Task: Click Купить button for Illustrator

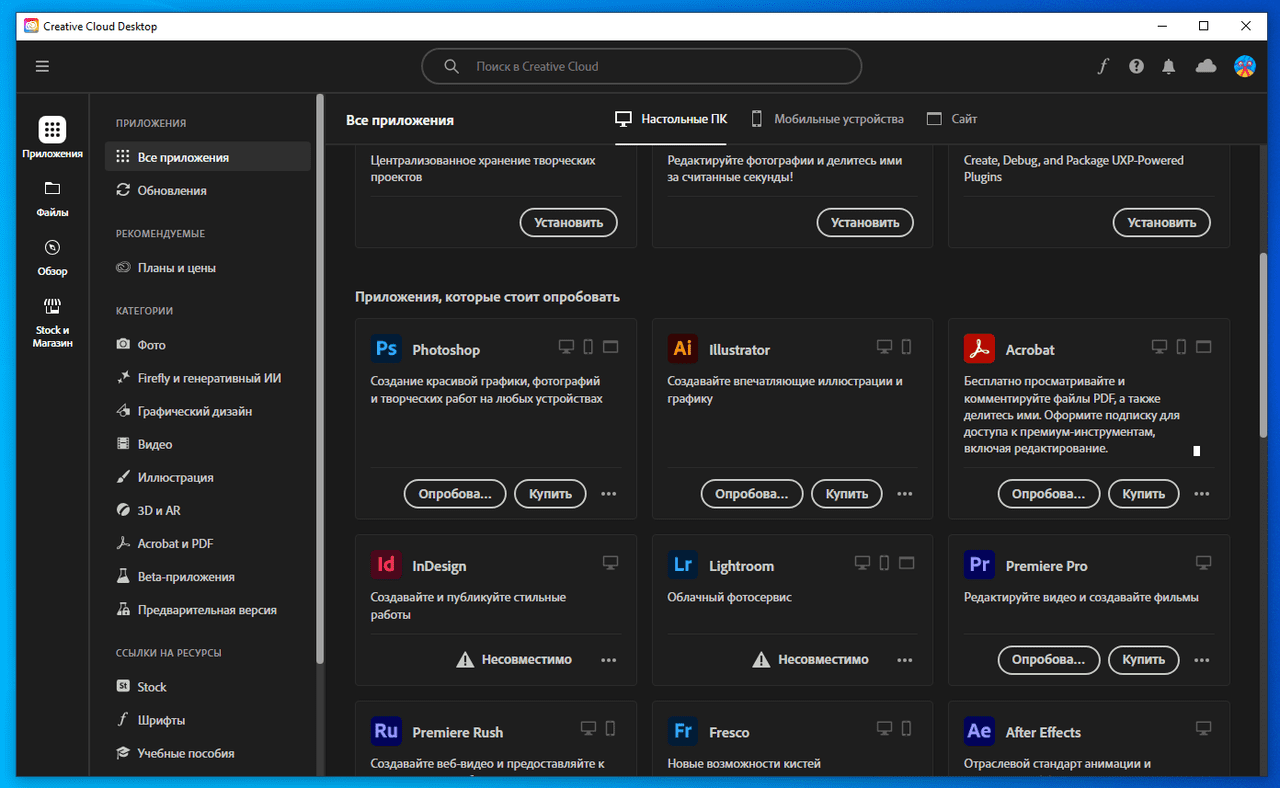Action: pos(847,494)
